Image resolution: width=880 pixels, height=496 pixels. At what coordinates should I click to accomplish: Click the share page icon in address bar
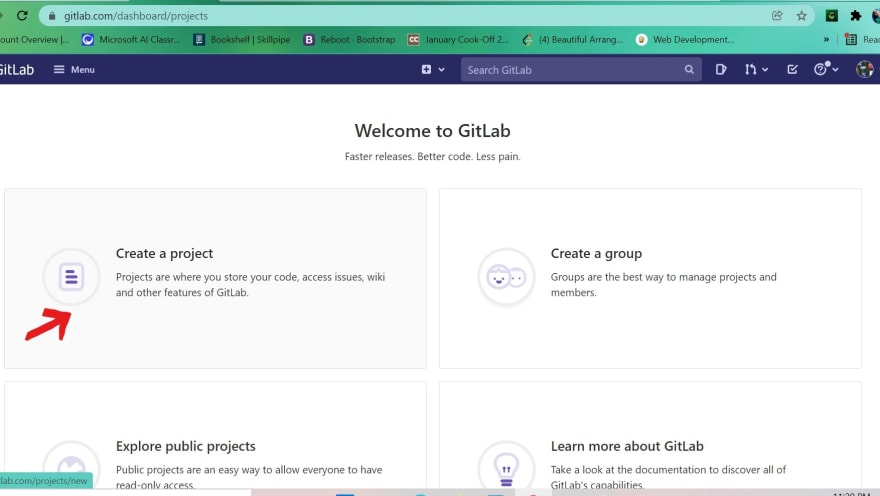tap(777, 16)
